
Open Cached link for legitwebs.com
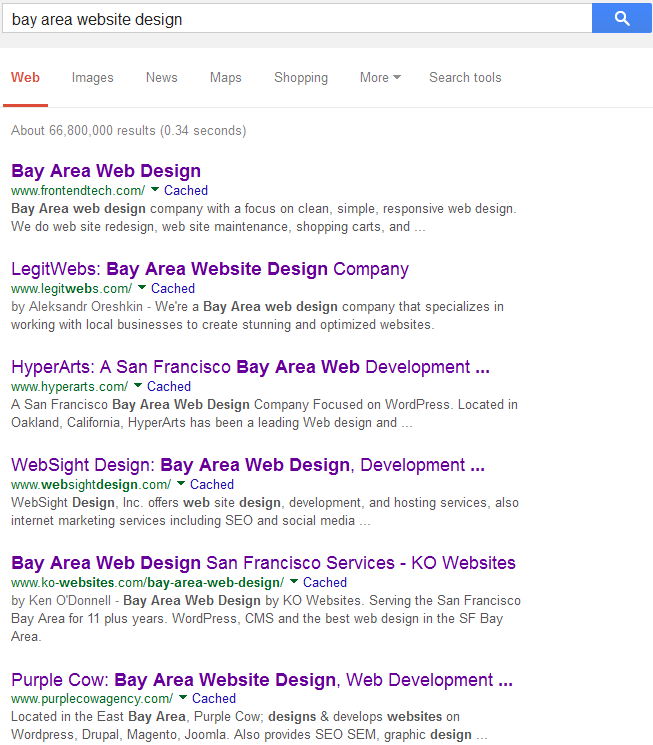pos(173,288)
